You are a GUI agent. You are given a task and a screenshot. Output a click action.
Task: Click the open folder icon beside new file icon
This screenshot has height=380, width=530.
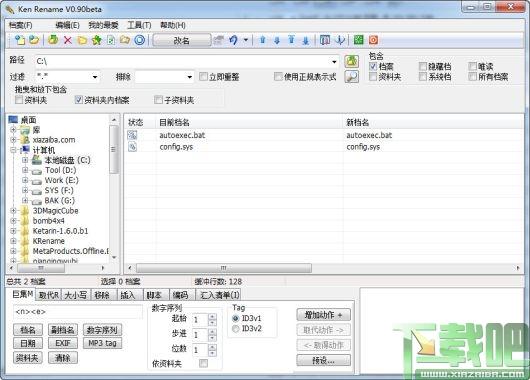[34, 40]
